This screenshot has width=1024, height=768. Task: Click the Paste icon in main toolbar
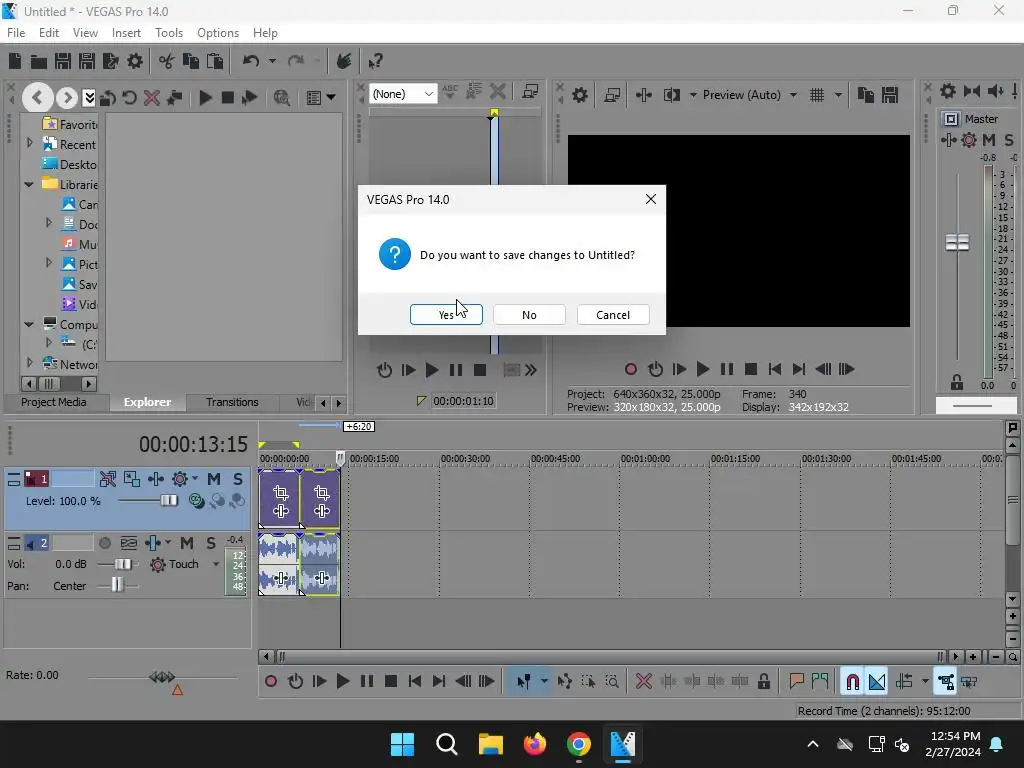click(215, 61)
